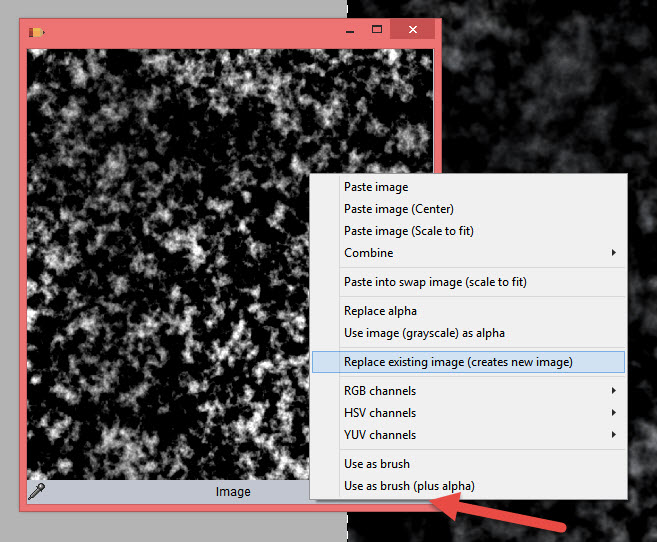Click the Replace alpha option

pyautogui.click(x=380, y=311)
